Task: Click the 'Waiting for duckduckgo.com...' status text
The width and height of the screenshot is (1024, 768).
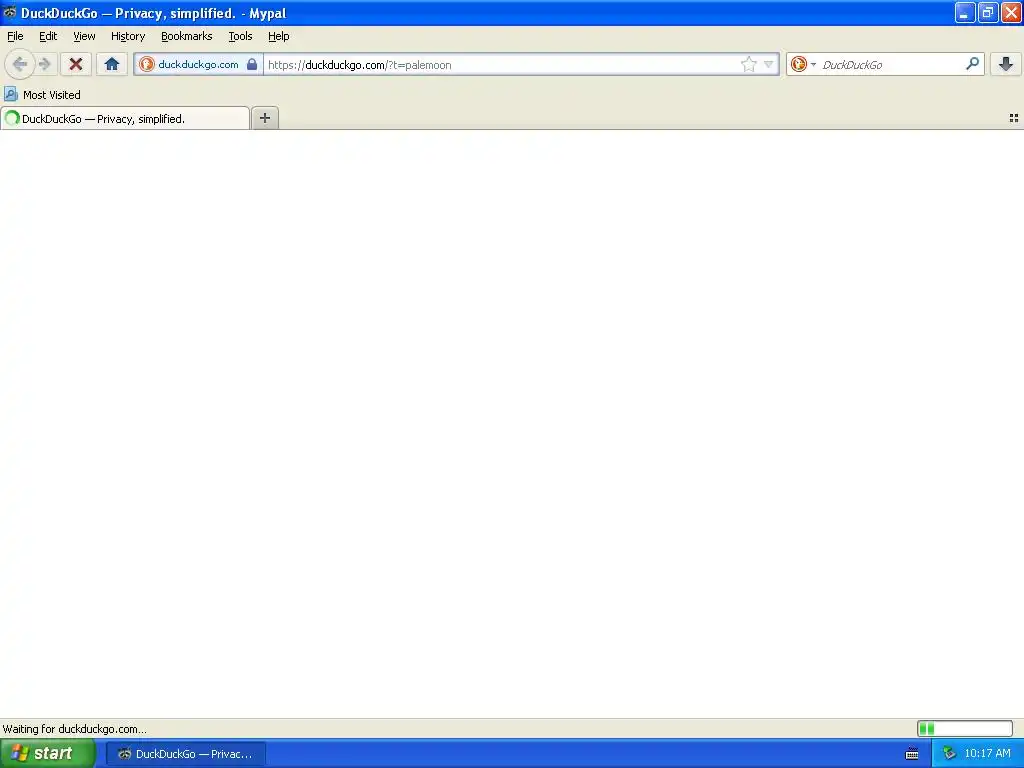Action: coord(74,729)
